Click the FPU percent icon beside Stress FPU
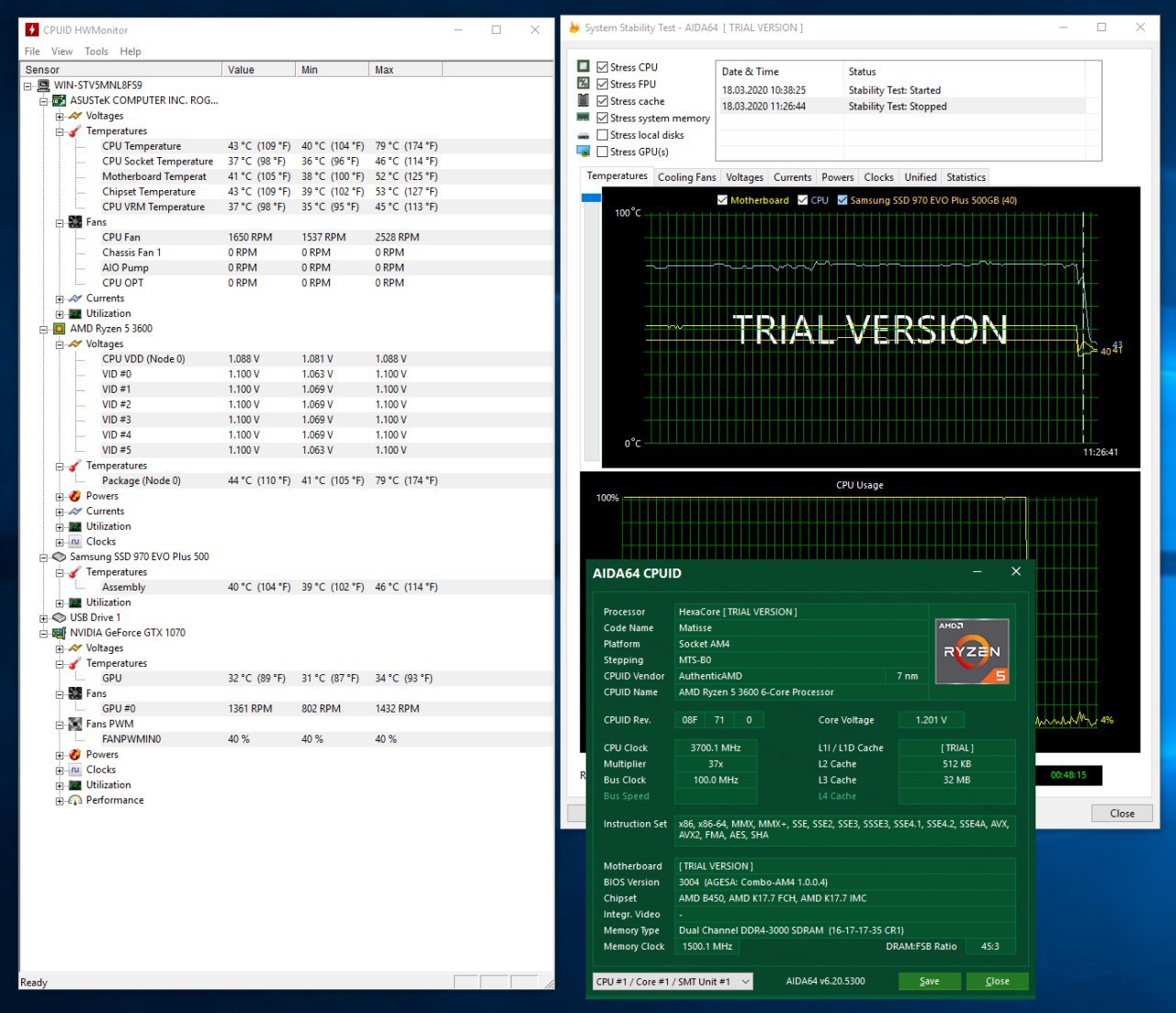 pyautogui.click(x=583, y=84)
